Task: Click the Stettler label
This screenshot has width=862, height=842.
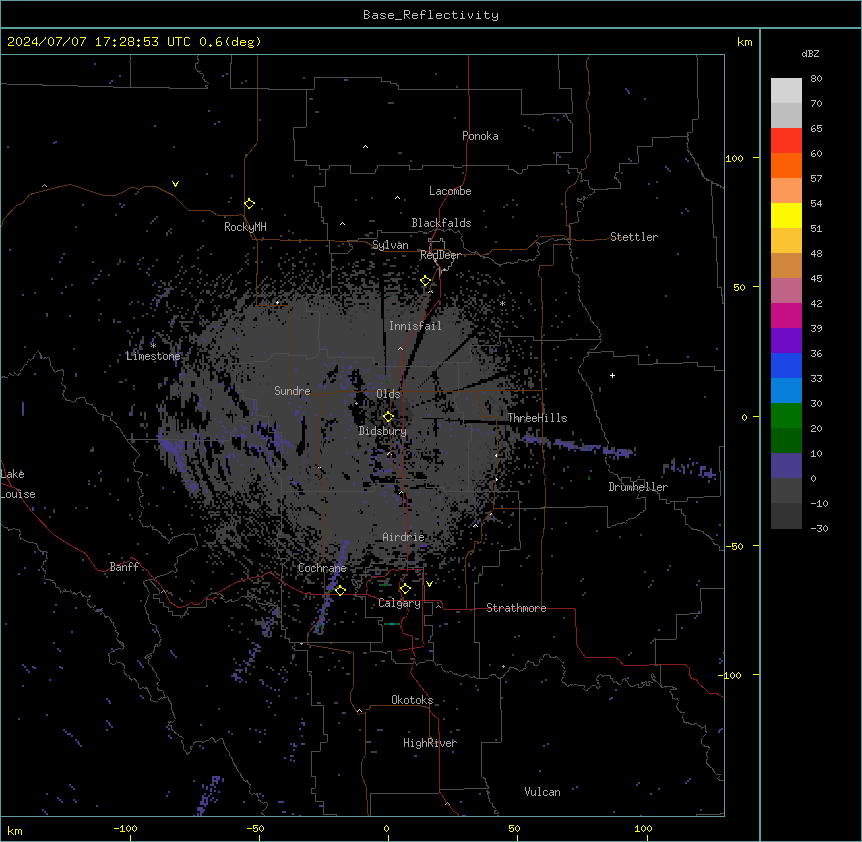Action: point(634,237)
